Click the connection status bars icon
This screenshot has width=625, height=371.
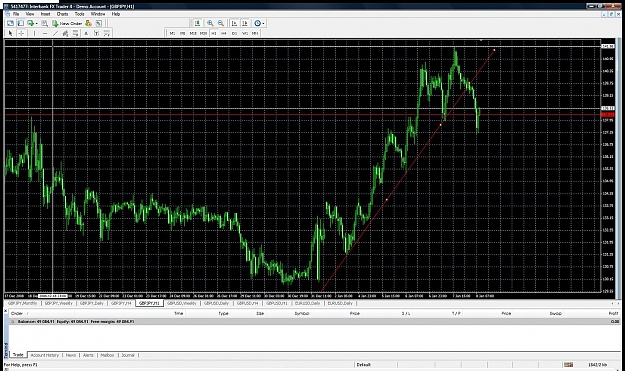click(x=568, y=365)
